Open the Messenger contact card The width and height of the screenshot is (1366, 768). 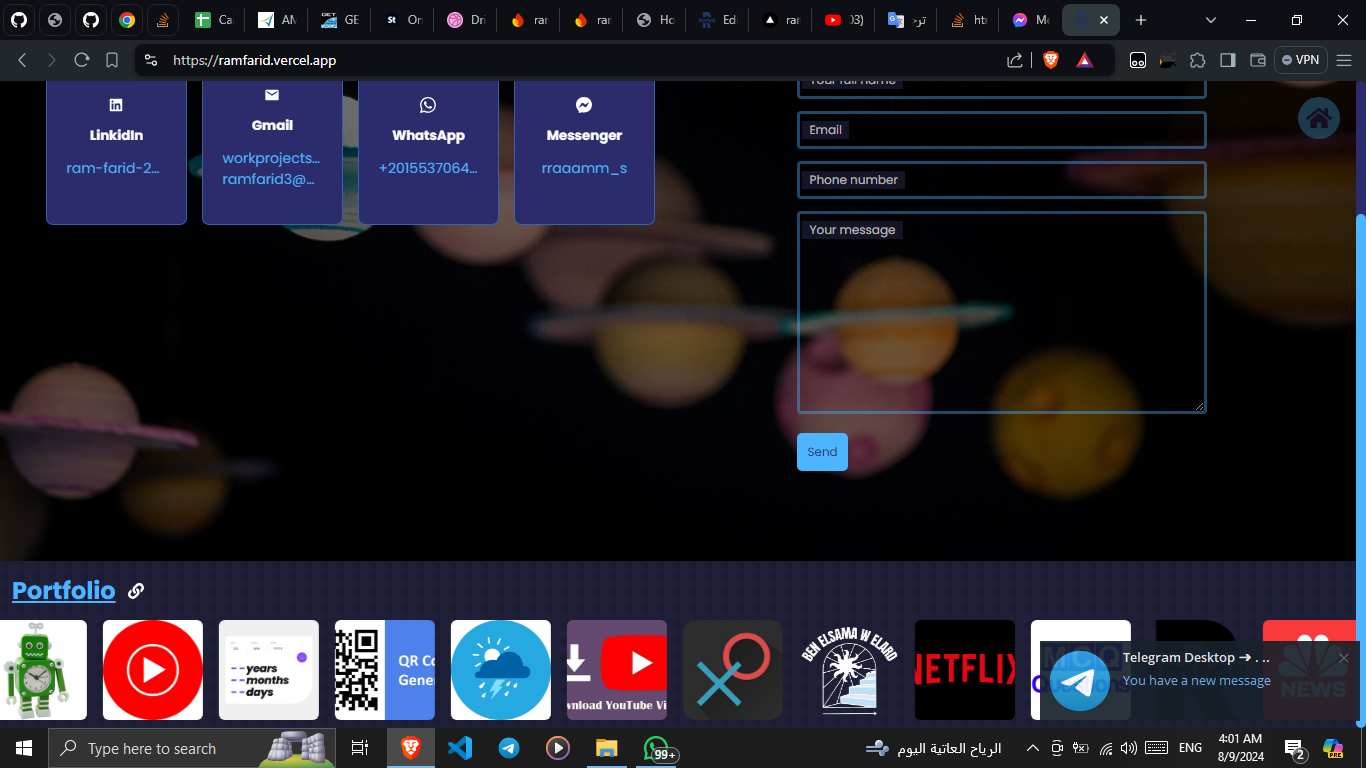coord(584,150)
